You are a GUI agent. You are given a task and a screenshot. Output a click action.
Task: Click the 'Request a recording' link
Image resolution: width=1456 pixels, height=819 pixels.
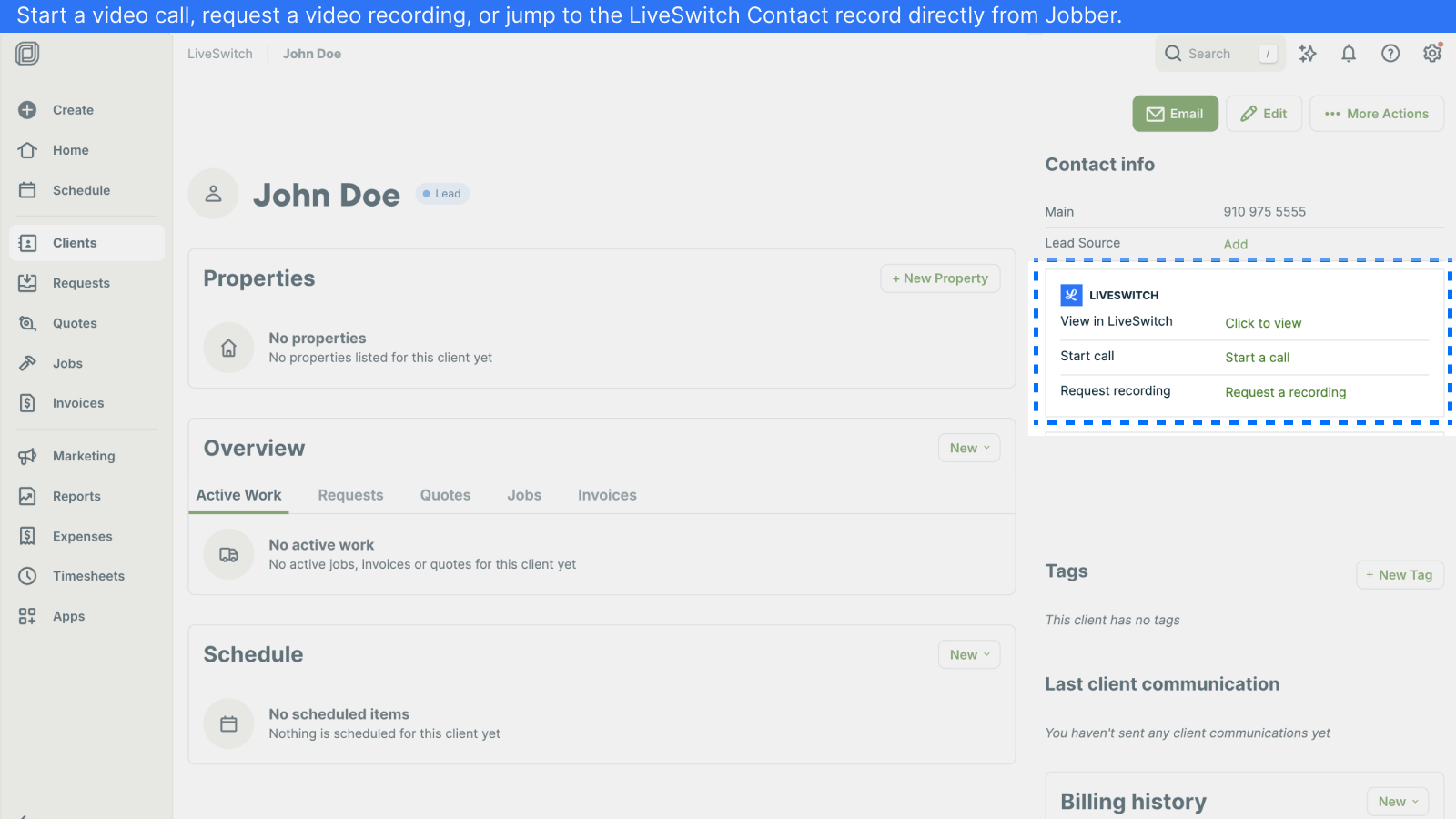[x=1285, y=392]
